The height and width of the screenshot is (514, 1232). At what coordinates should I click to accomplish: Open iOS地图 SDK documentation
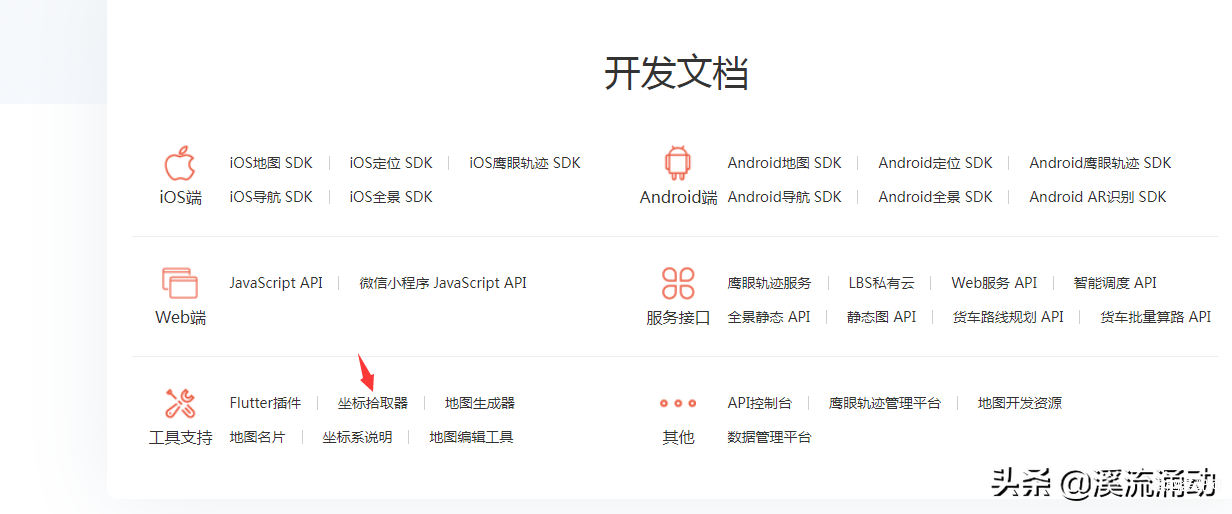pyautogui.click(x=271, y=163)
